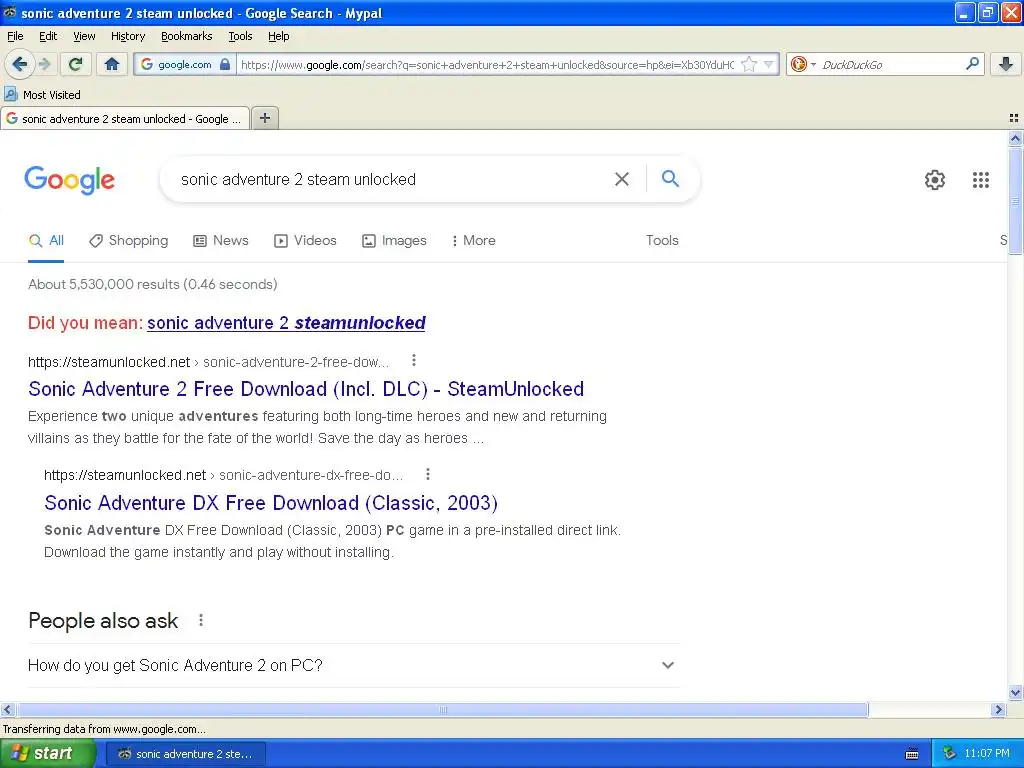Open the View menu
Image resolution: width=1024 pixels, height=768 pixels.
coord(84,37)
